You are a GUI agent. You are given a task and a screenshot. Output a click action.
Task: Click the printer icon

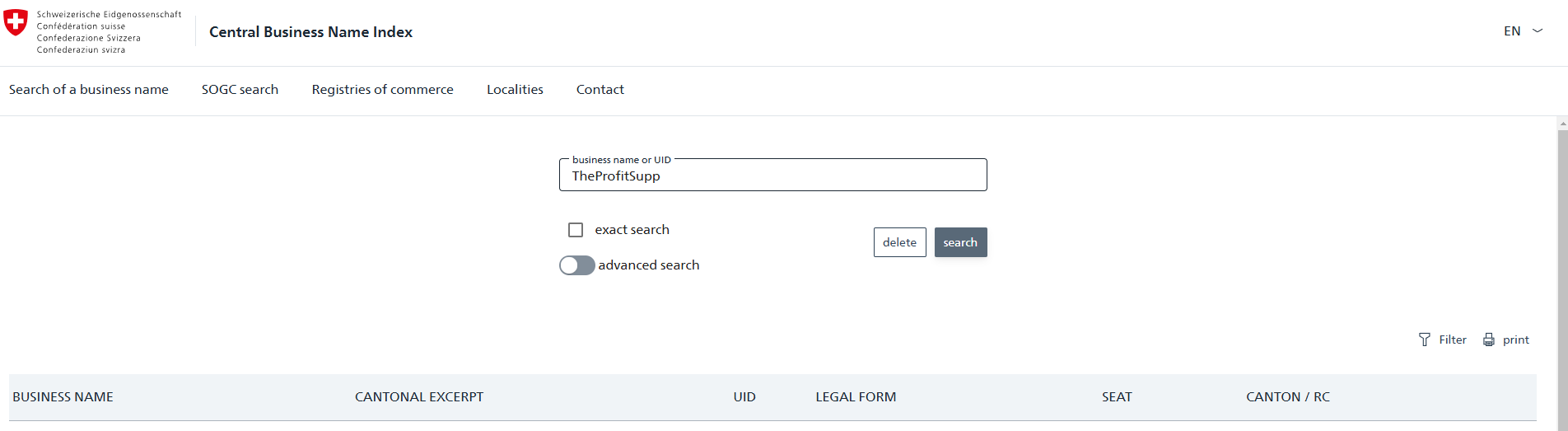tap(1489, 340)
